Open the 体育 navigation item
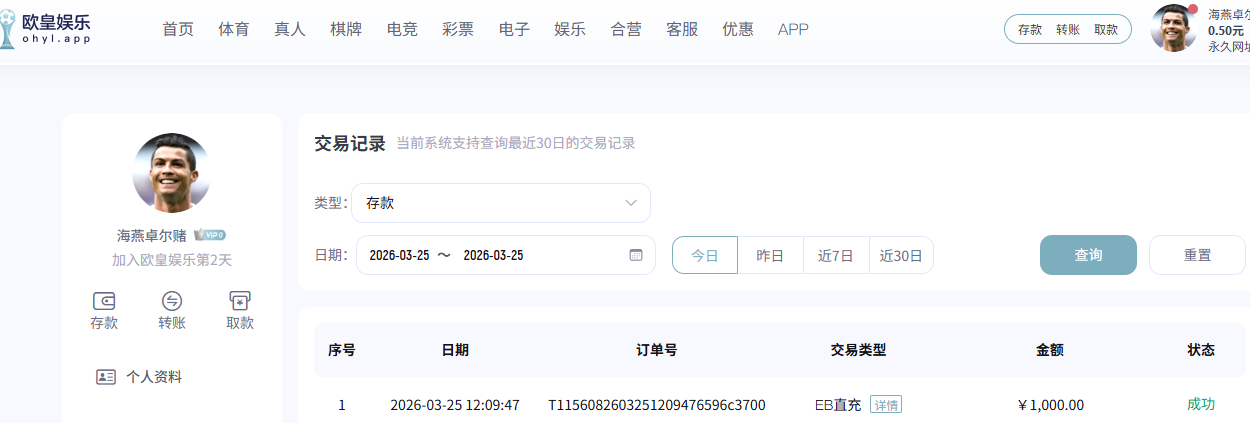Screen dimensions: 1250x423 point(234,29)
